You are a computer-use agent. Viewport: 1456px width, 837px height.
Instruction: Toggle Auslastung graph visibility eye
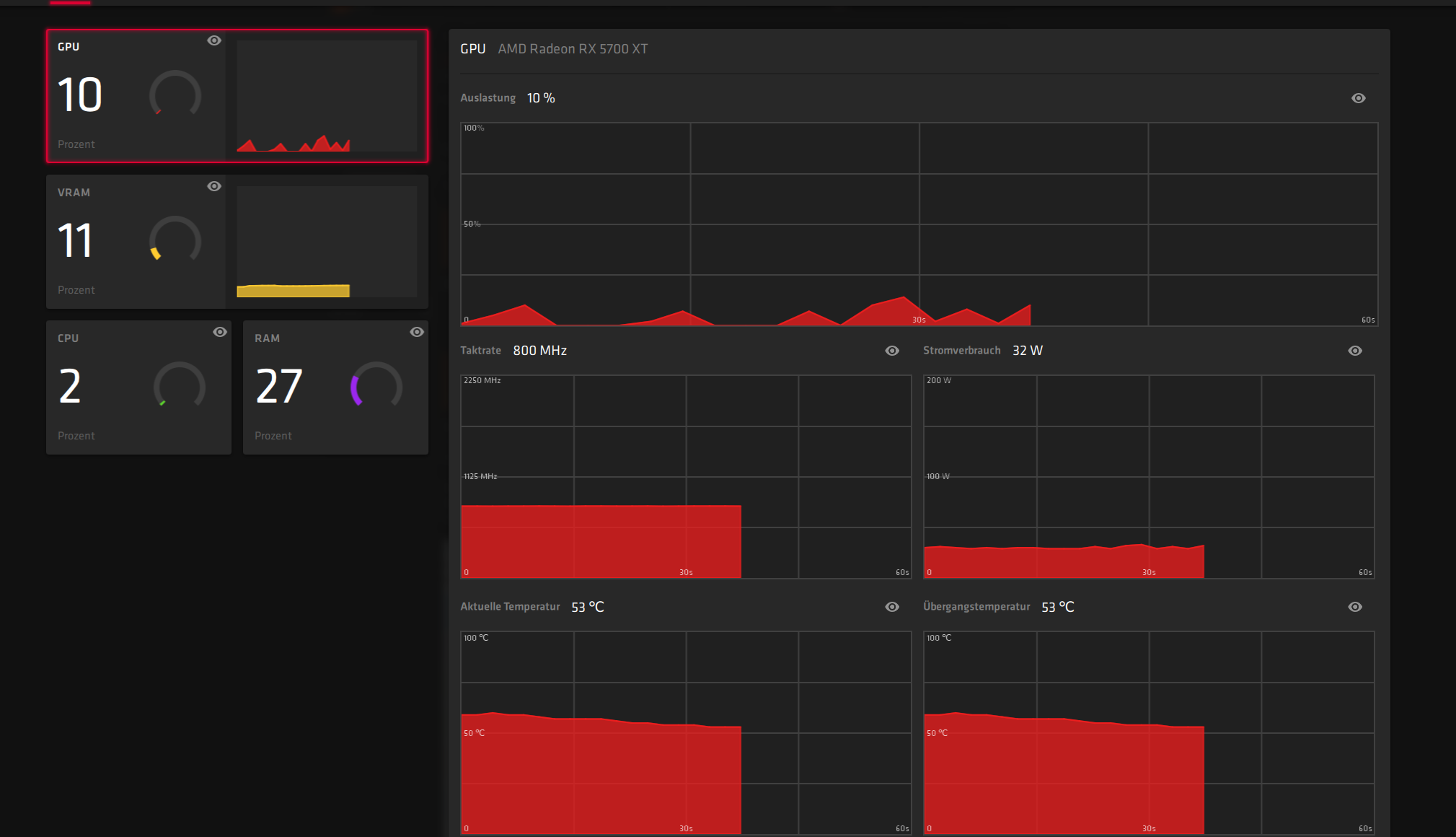[1359, 98]
